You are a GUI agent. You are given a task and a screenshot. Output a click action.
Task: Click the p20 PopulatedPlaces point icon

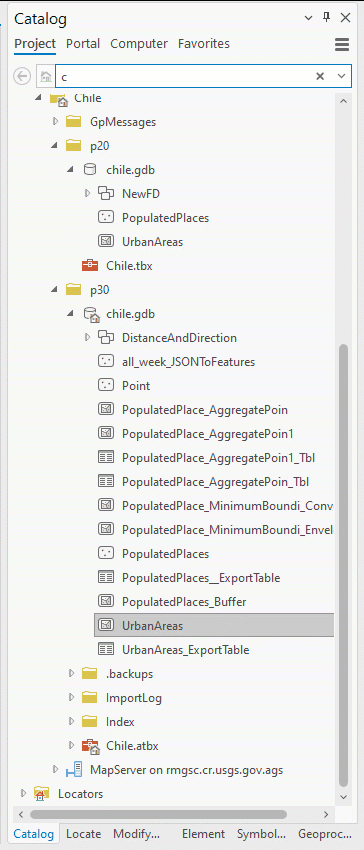(105, 218)
